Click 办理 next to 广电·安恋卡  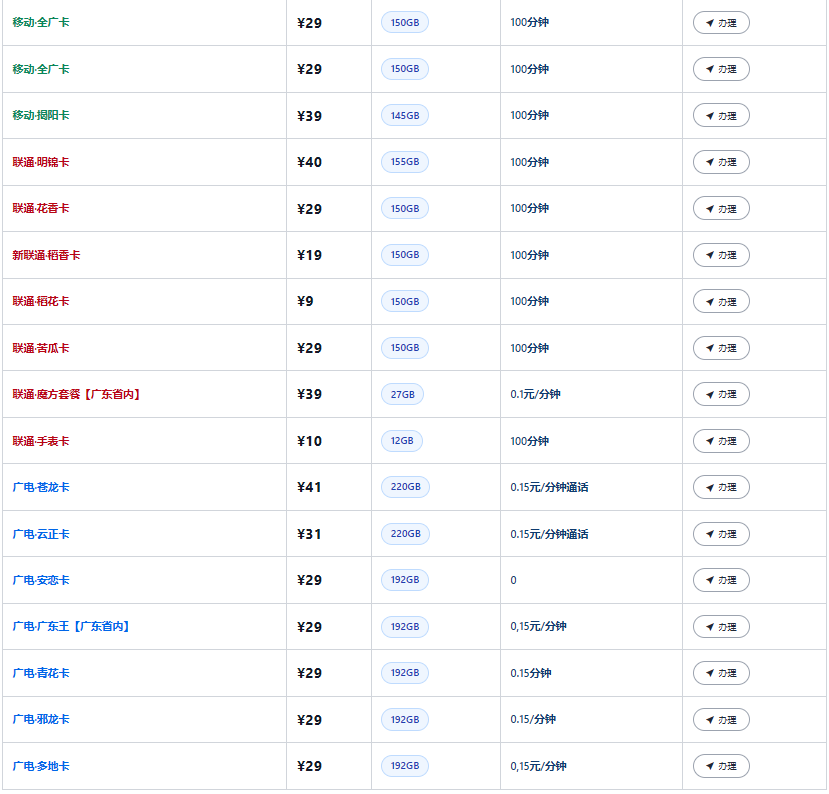click(x=721, y=580)
